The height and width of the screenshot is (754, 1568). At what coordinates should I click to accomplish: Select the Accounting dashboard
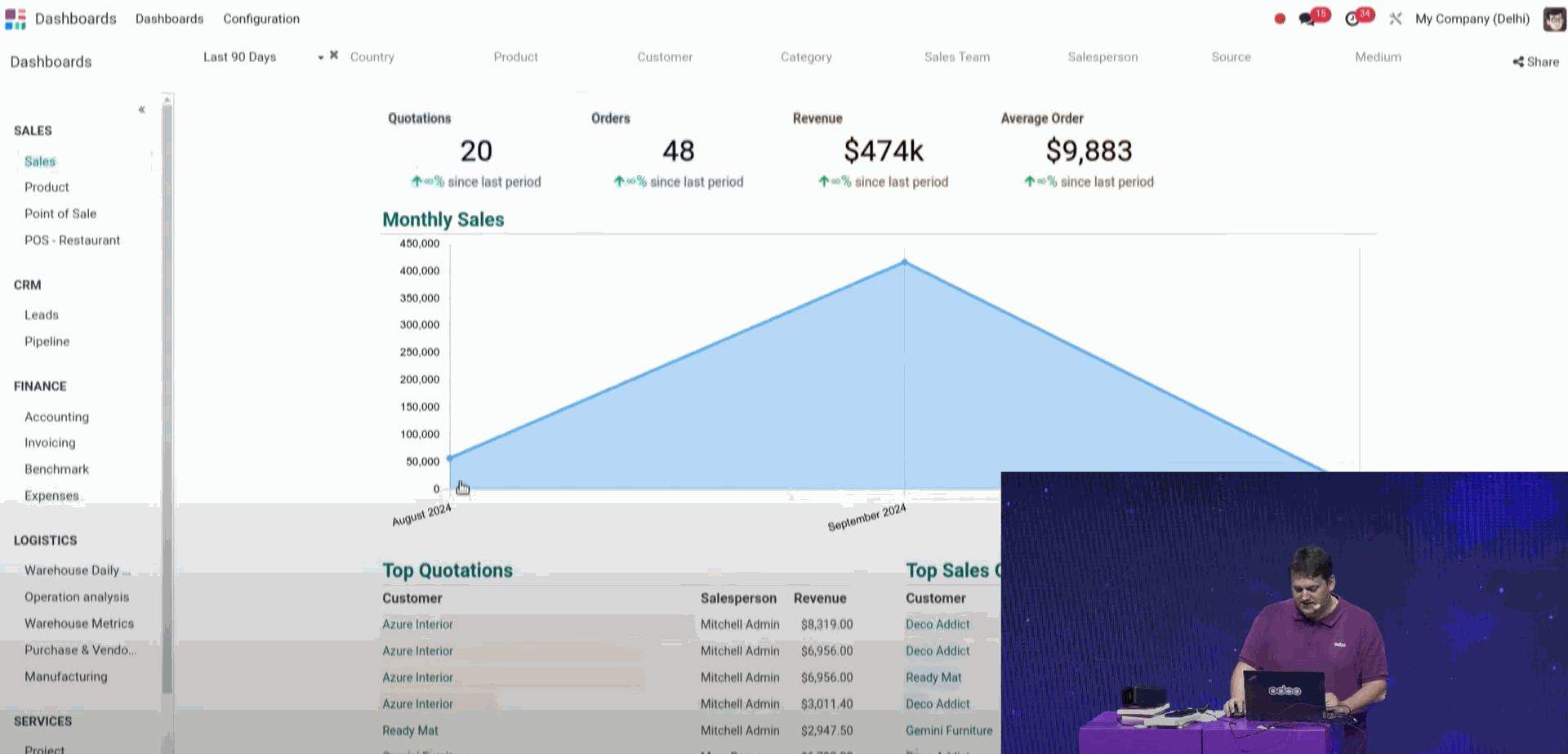(x=56, y=417)
